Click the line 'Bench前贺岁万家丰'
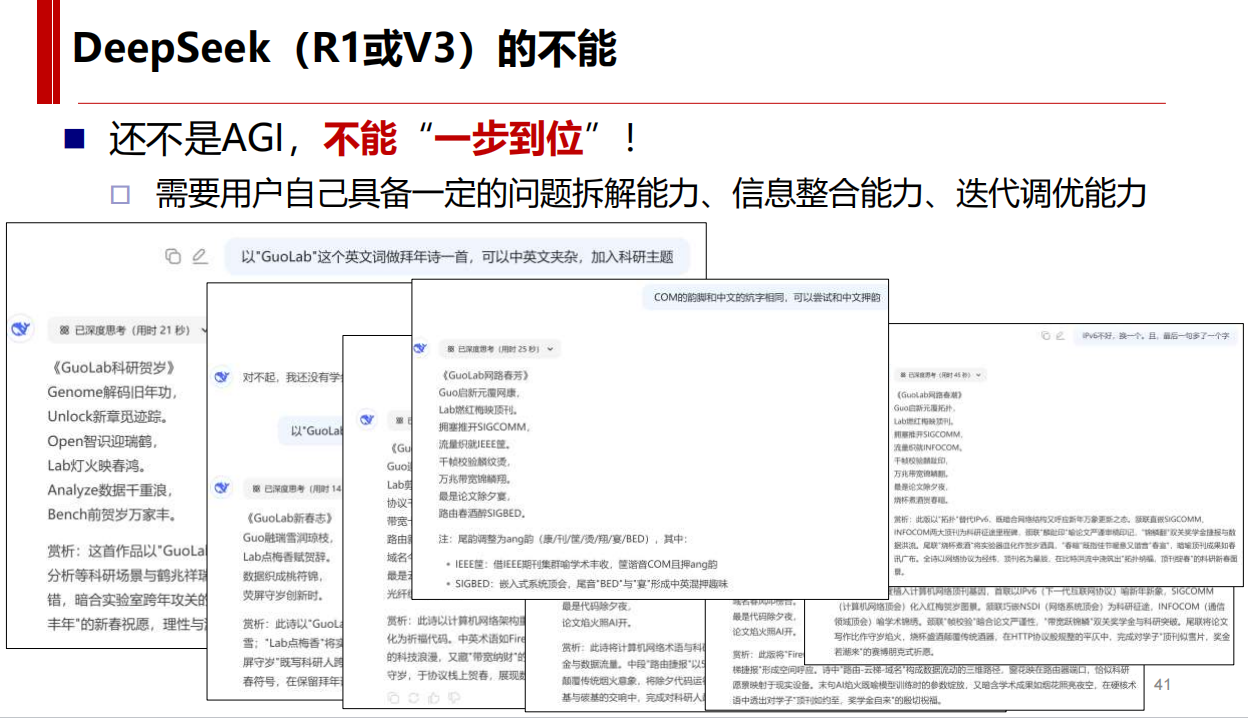The width and height of the screenshot is (1248, 718). point(112,515)
